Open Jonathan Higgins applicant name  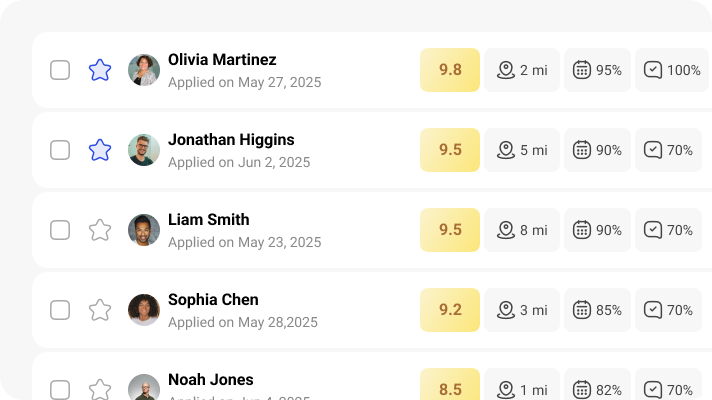point(231,140)
